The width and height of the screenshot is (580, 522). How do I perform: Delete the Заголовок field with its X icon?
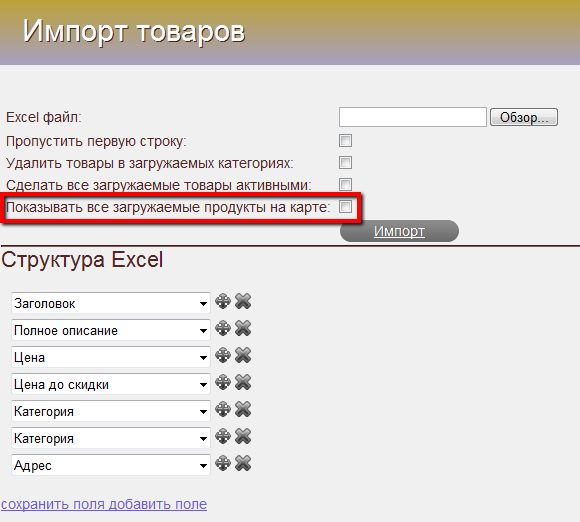243,301
